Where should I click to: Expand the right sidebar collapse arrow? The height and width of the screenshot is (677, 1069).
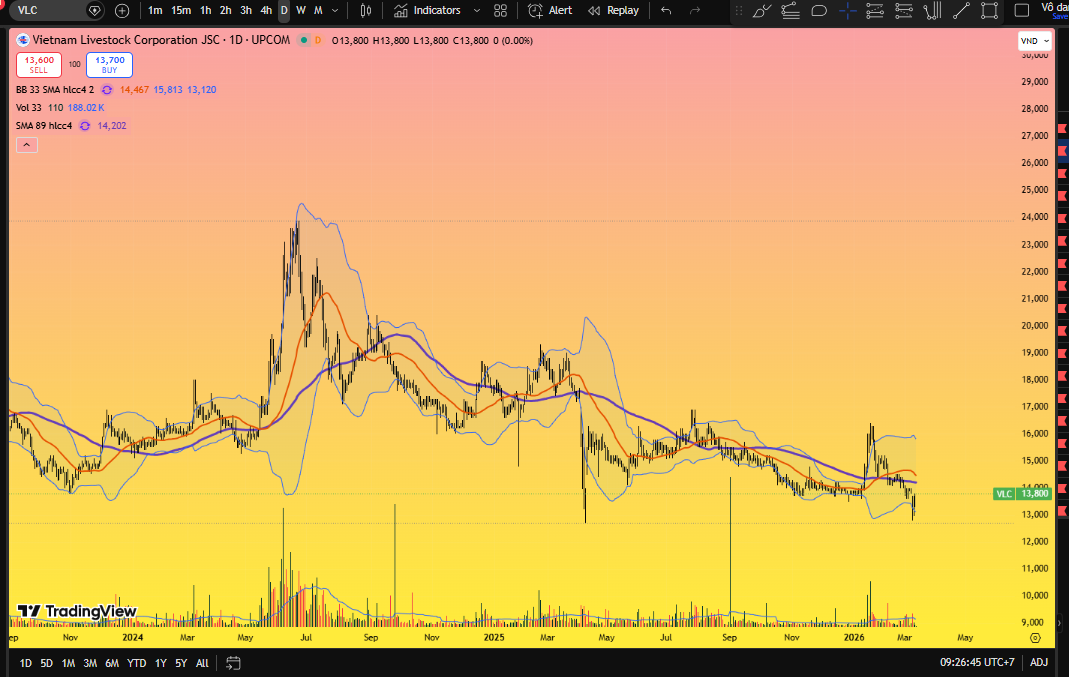(1059, 622)
